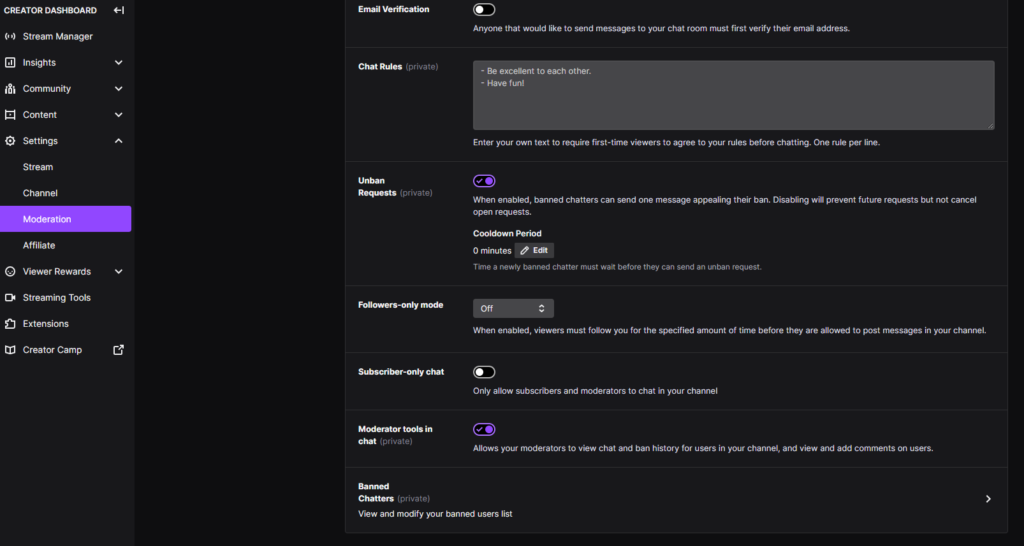Open the Followers-only mode dropdown
Image resolution: width=1024 pixels, height=546 pixels.
click(513, 308)
